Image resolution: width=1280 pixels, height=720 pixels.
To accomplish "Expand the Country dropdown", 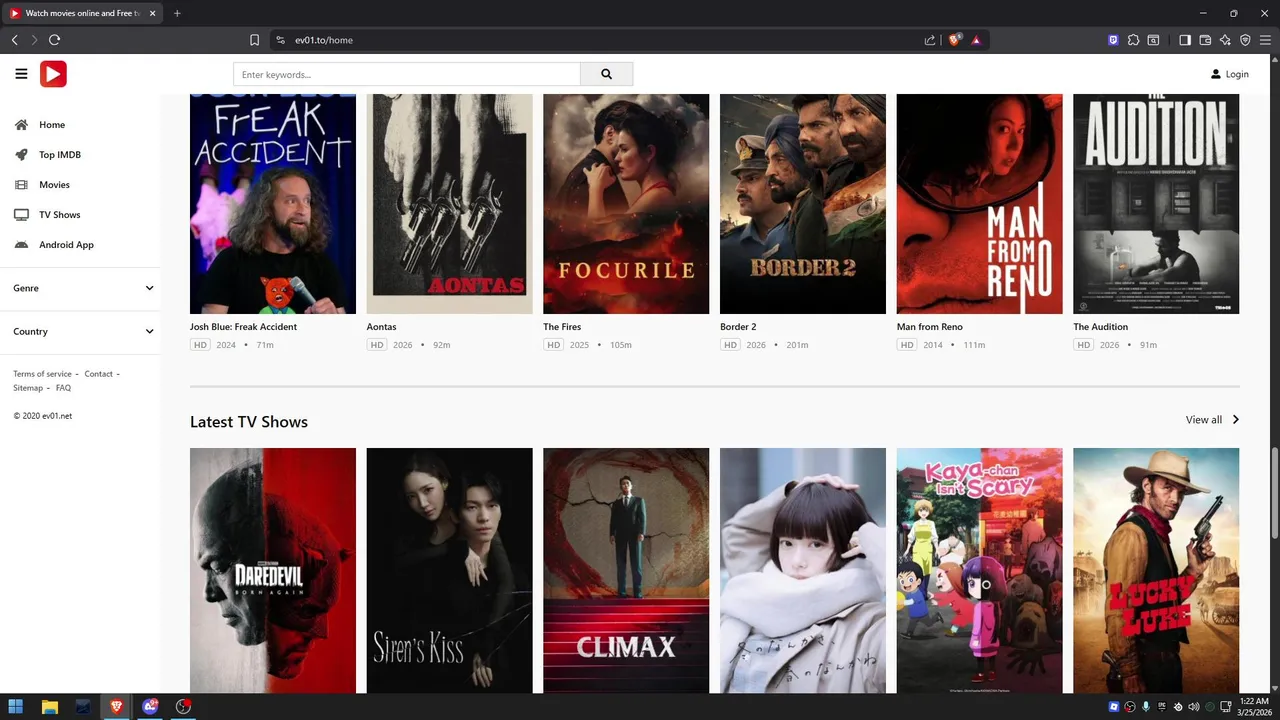I will click(x=80, y=331).
